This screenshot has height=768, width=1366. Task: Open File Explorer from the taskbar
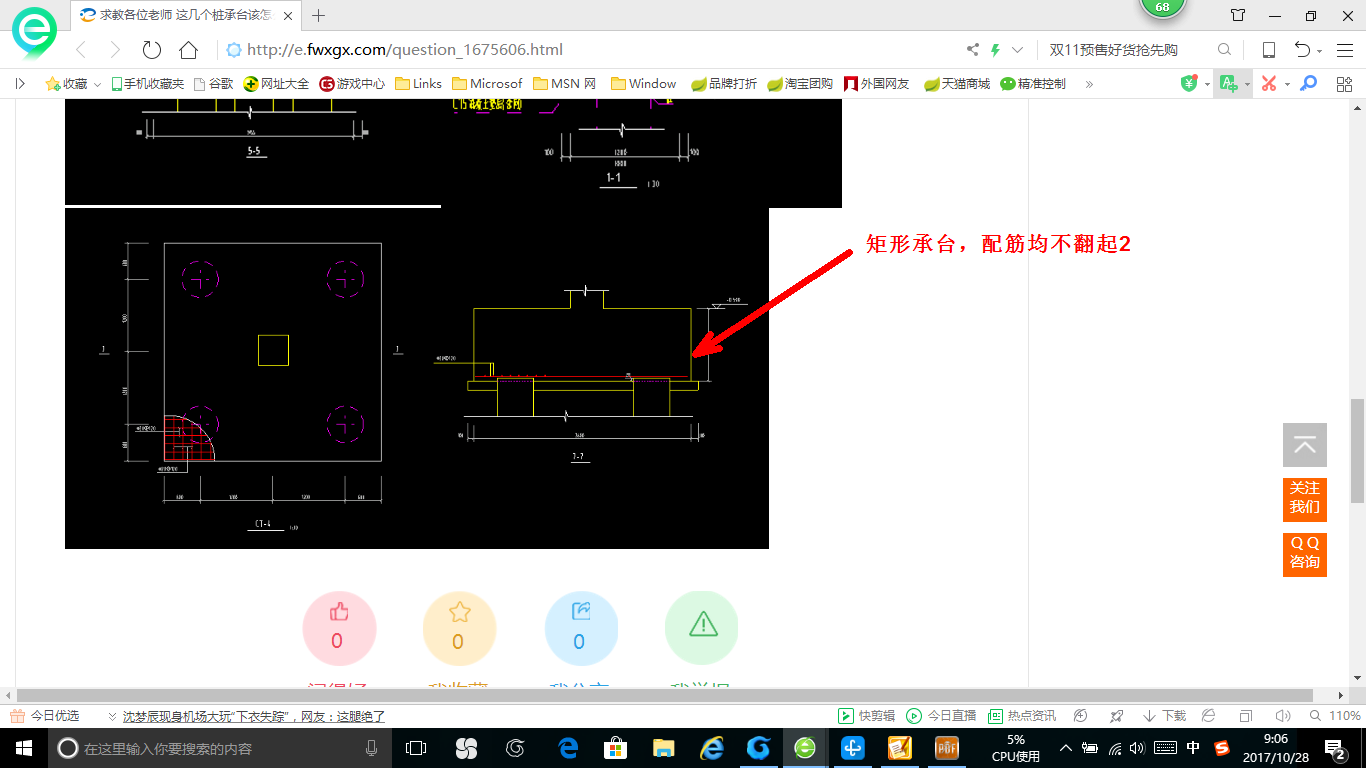(x=663, y=748)
